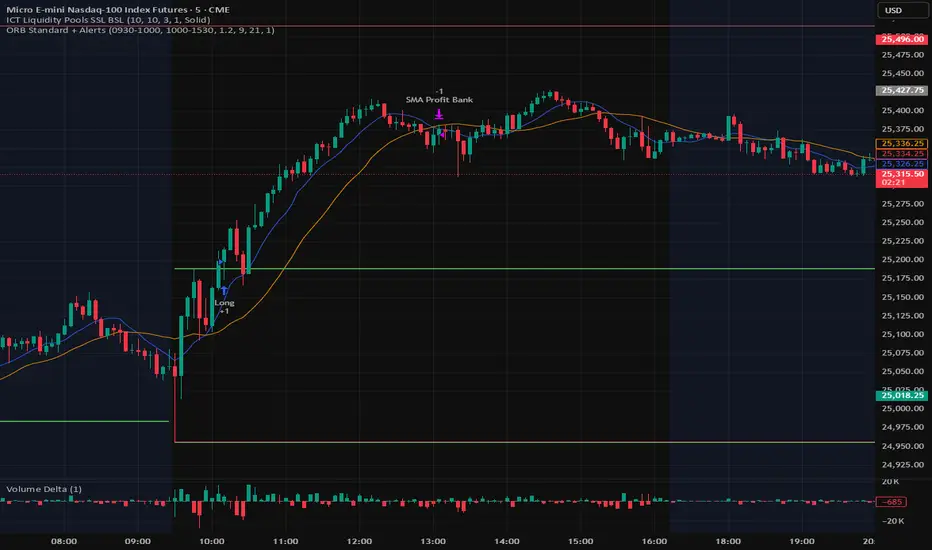This screenshot has width=932, height=550.
Task: Click the 25,100.00 price scale tick
Action: tap(902, 334)
